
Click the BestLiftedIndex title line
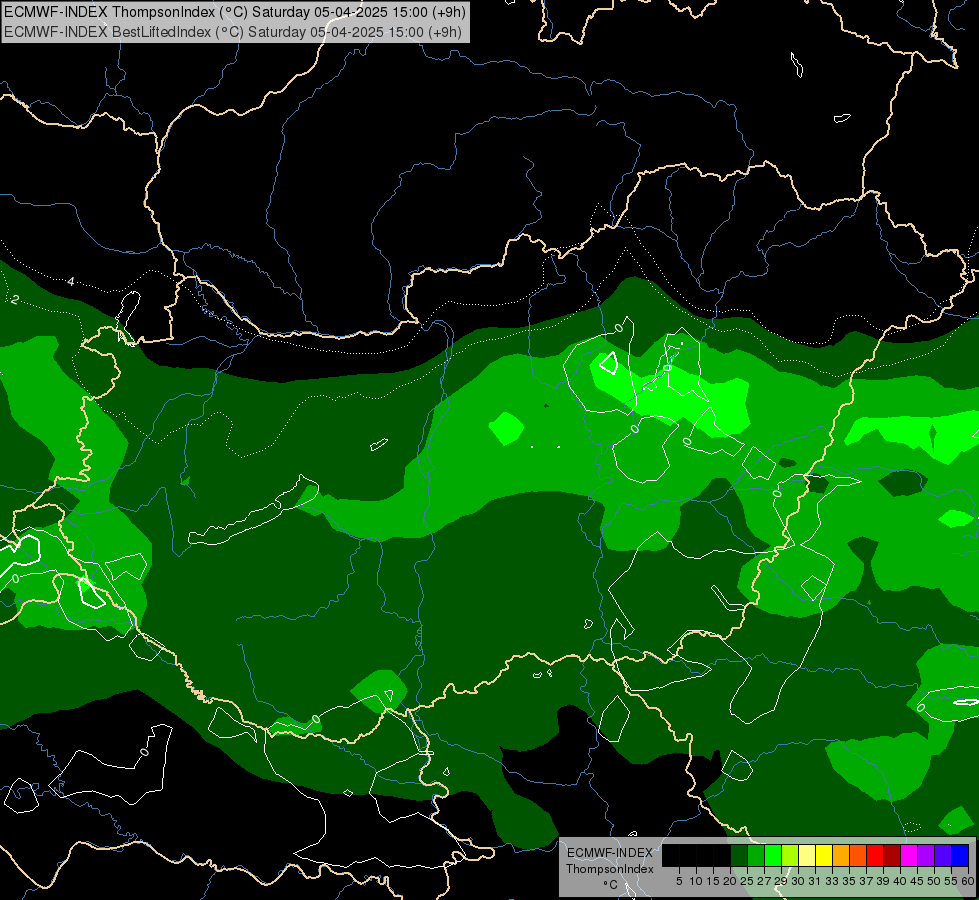(x=233, y=32)
